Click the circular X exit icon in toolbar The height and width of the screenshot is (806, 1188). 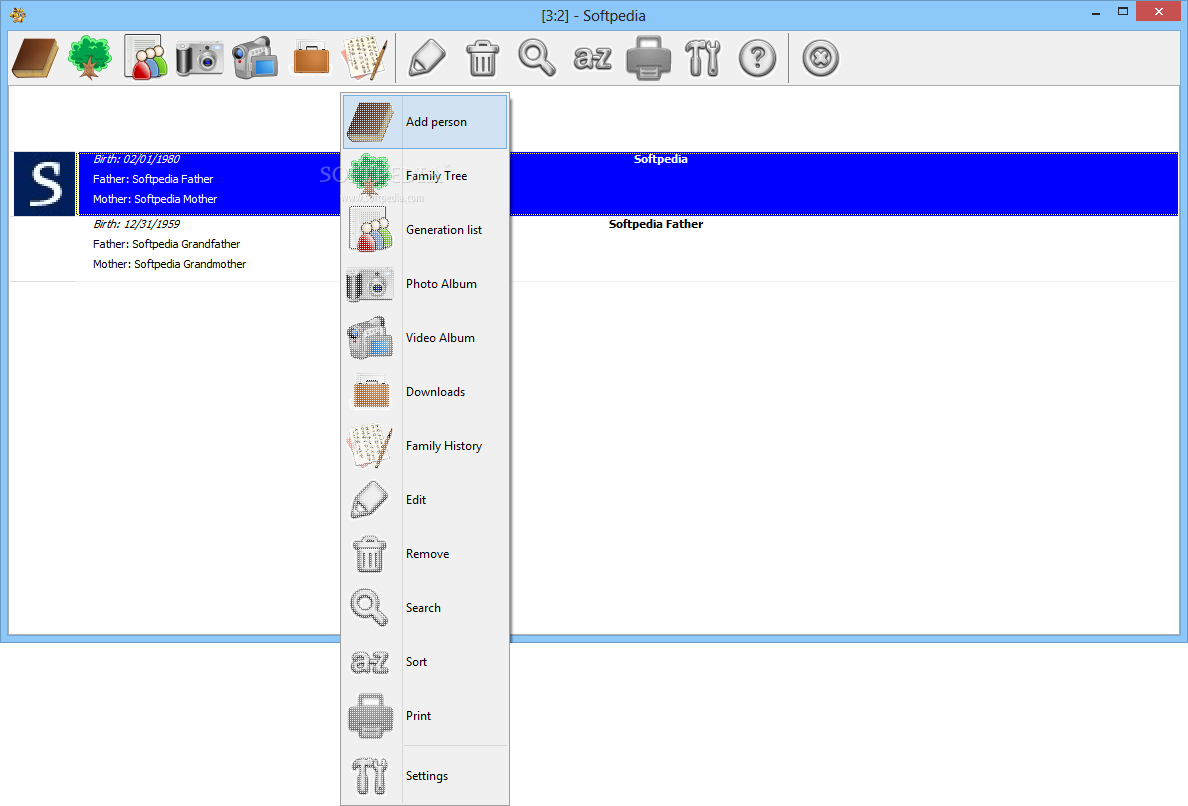[x=821, y=58]
